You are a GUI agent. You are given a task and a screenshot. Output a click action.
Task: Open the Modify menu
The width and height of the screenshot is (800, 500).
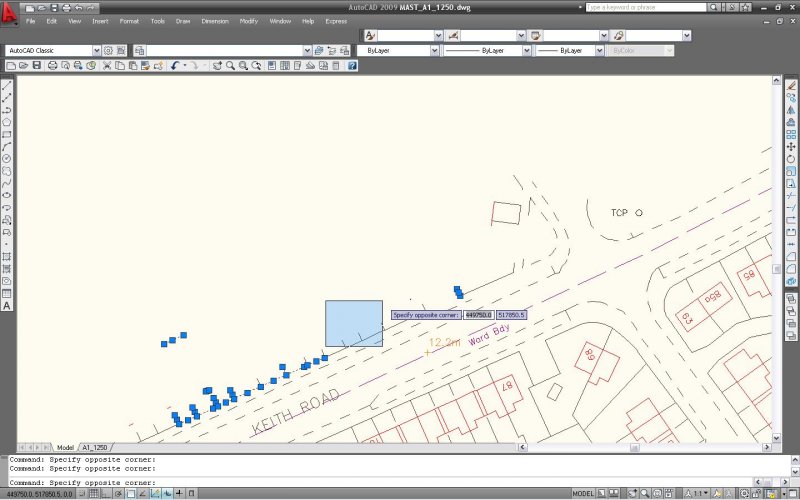click(x=248, y=21)
